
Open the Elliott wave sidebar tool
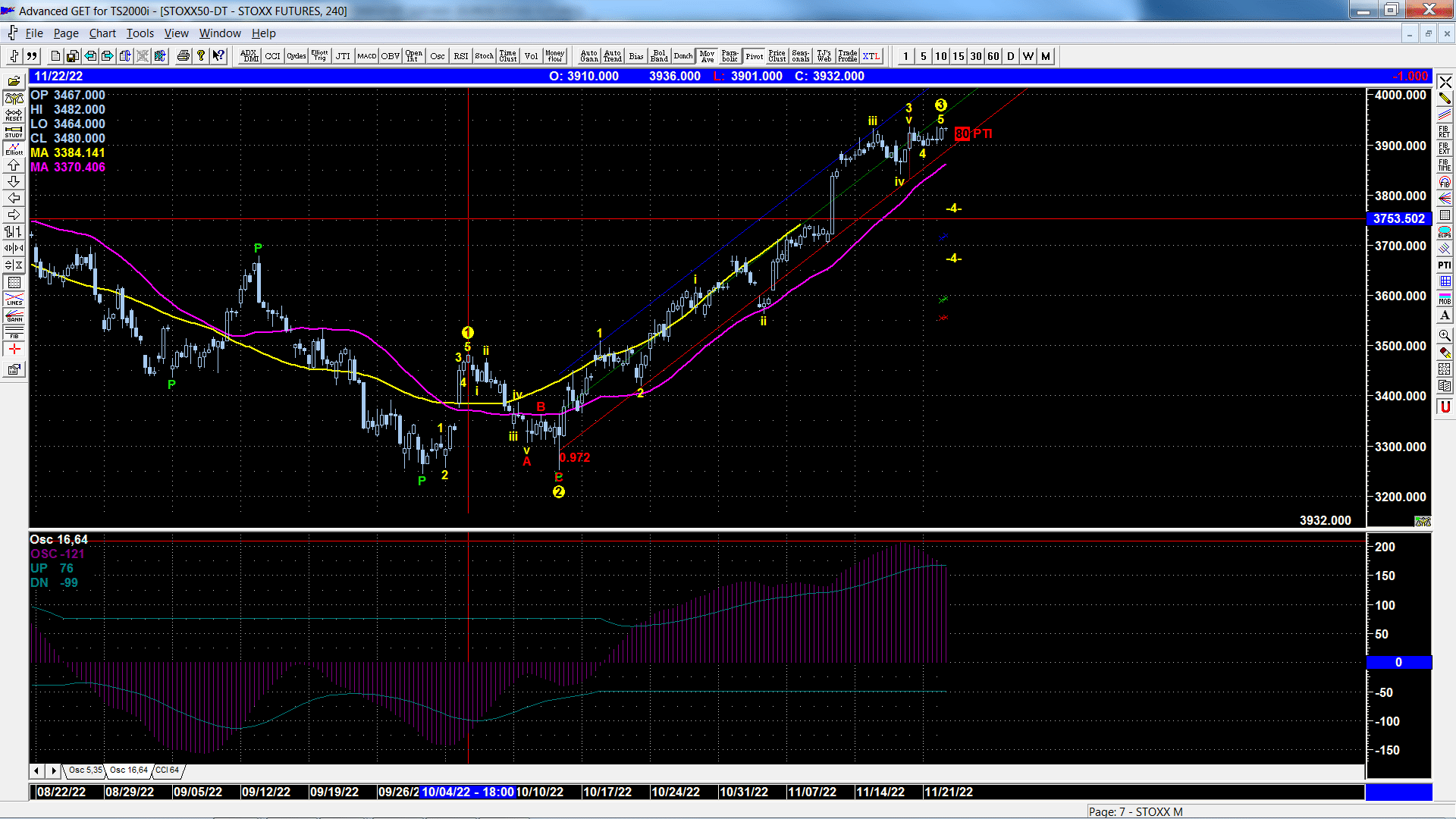coord(14,149)
